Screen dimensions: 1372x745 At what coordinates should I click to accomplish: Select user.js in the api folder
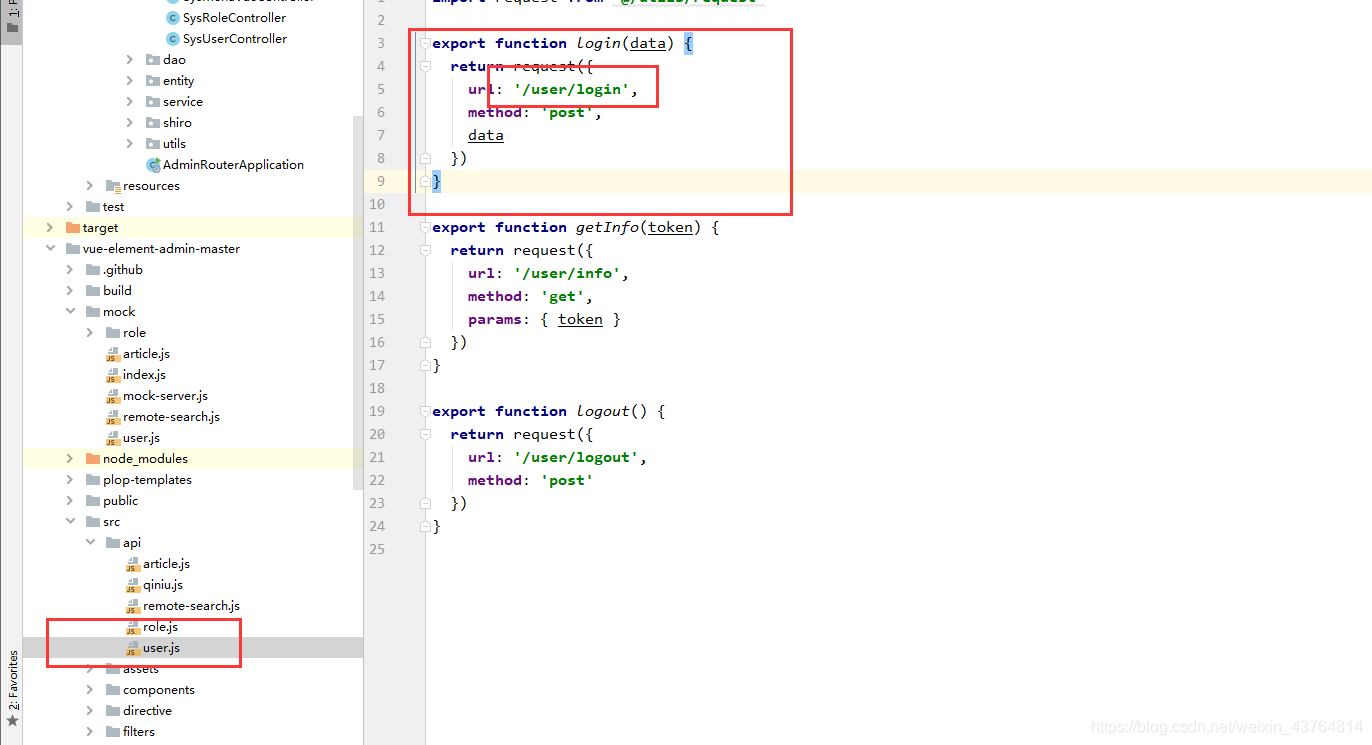[161, 648]
